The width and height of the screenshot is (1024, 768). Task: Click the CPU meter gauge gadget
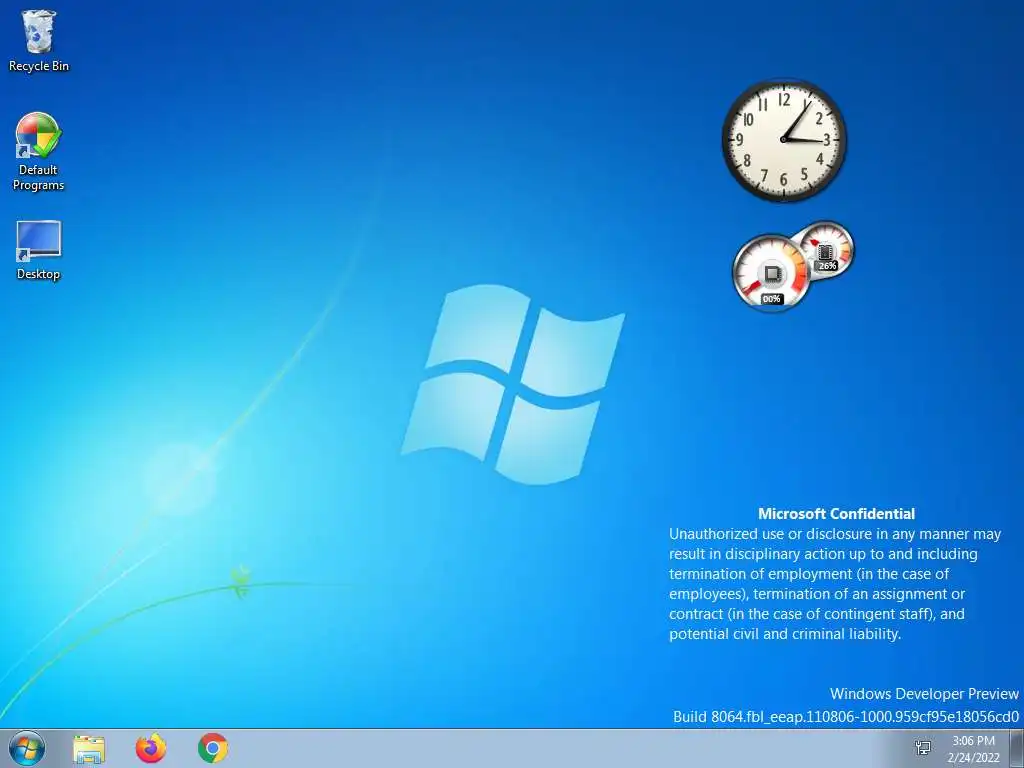tap(771, 272)
